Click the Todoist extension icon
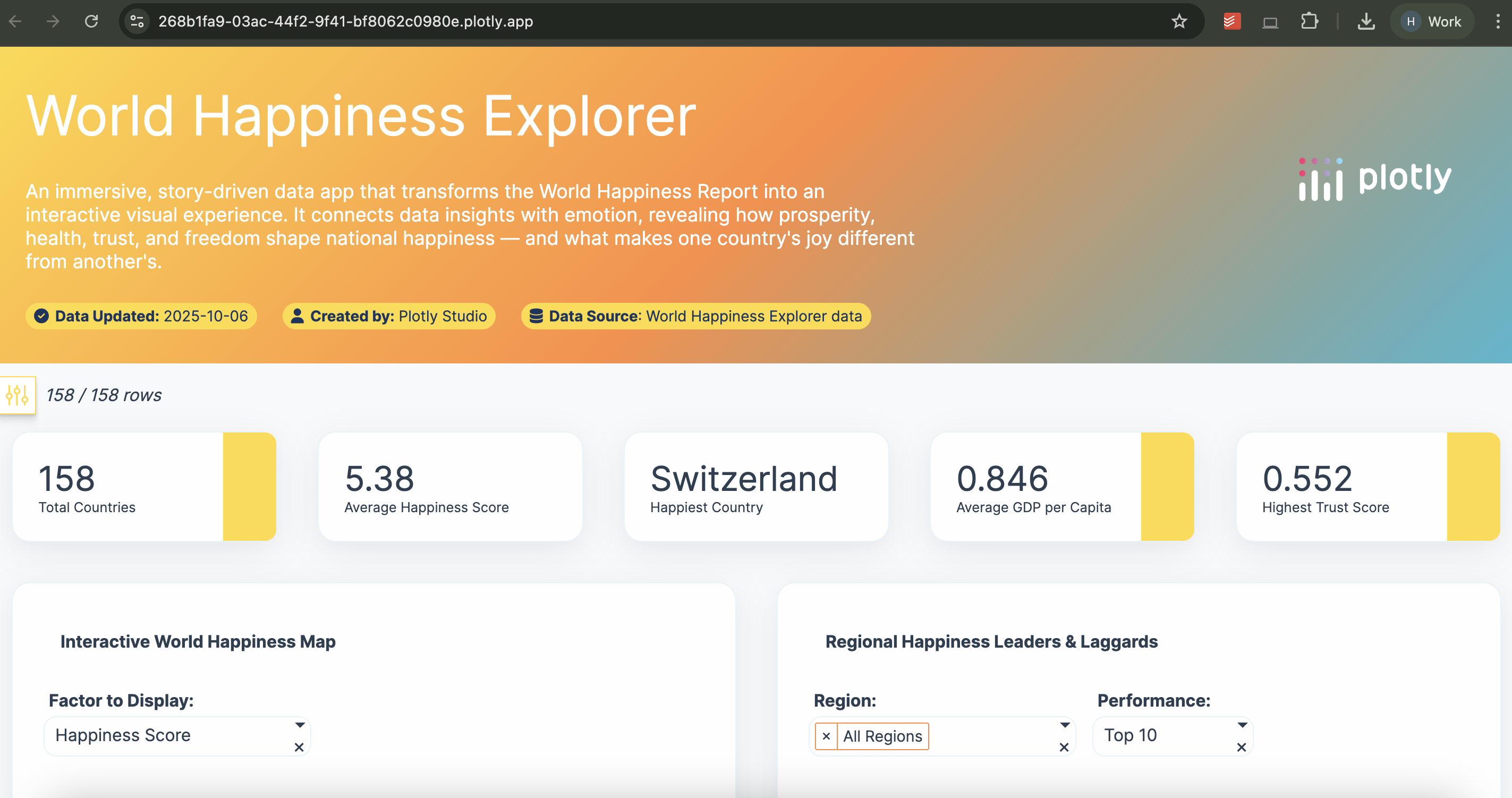 click(x=1231, y=22)
